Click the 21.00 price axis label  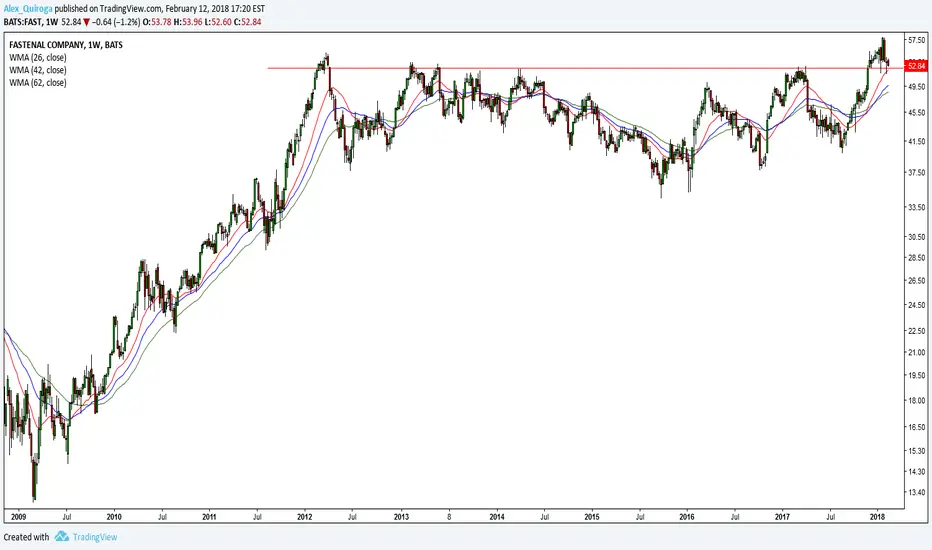(917, 352)
